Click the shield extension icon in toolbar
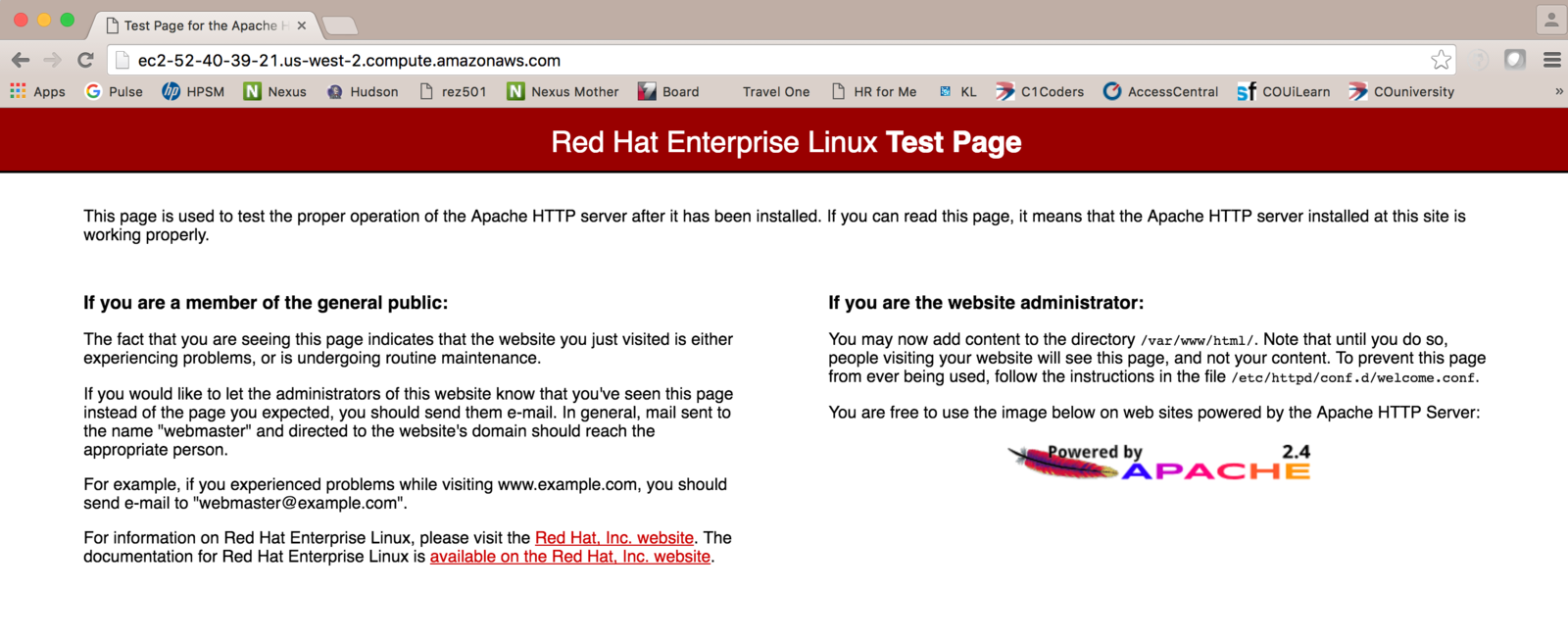The width and height of the screenshot is (1568, 641). (1515, 60)
